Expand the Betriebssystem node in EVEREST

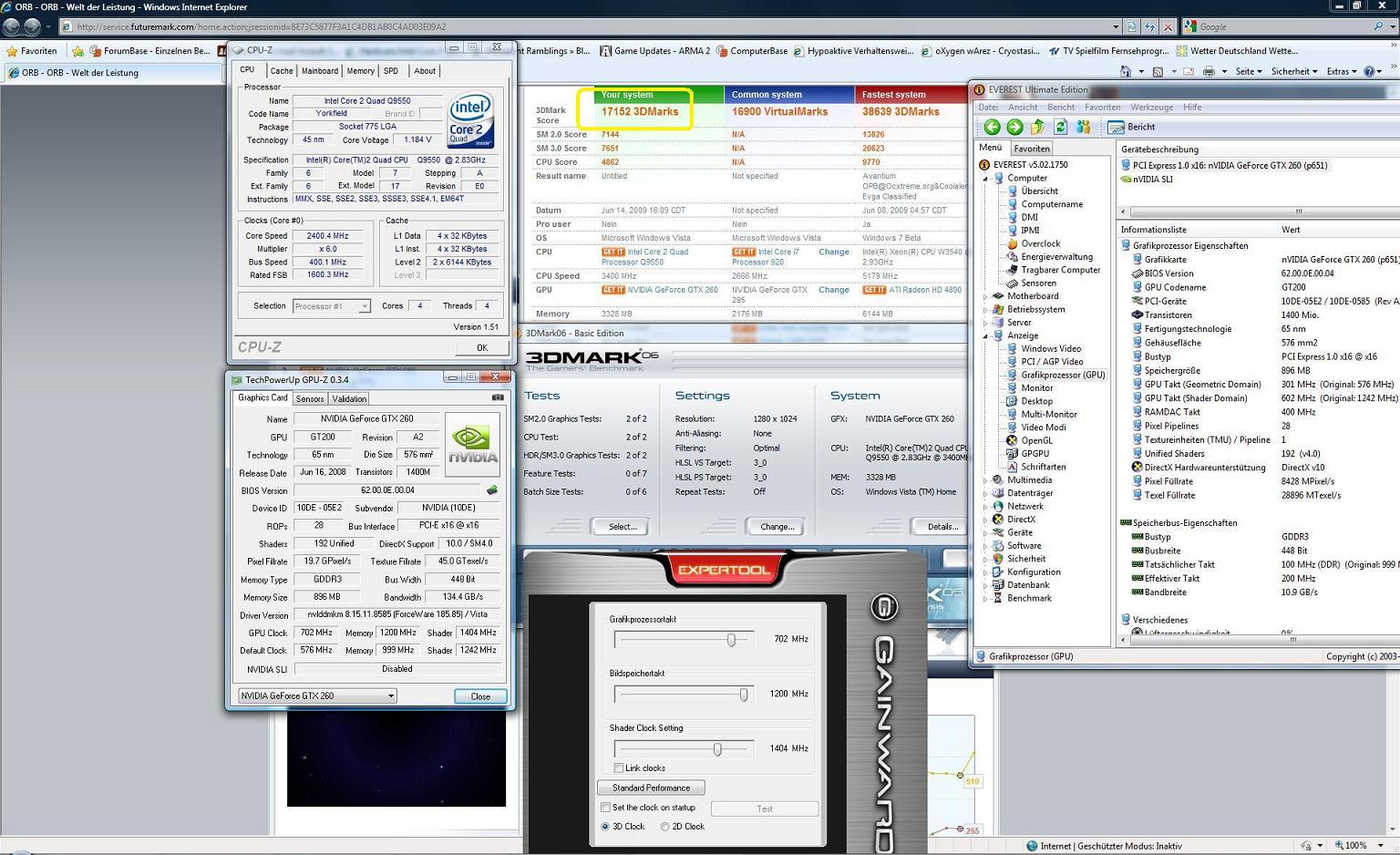click(x=985, y=309)
